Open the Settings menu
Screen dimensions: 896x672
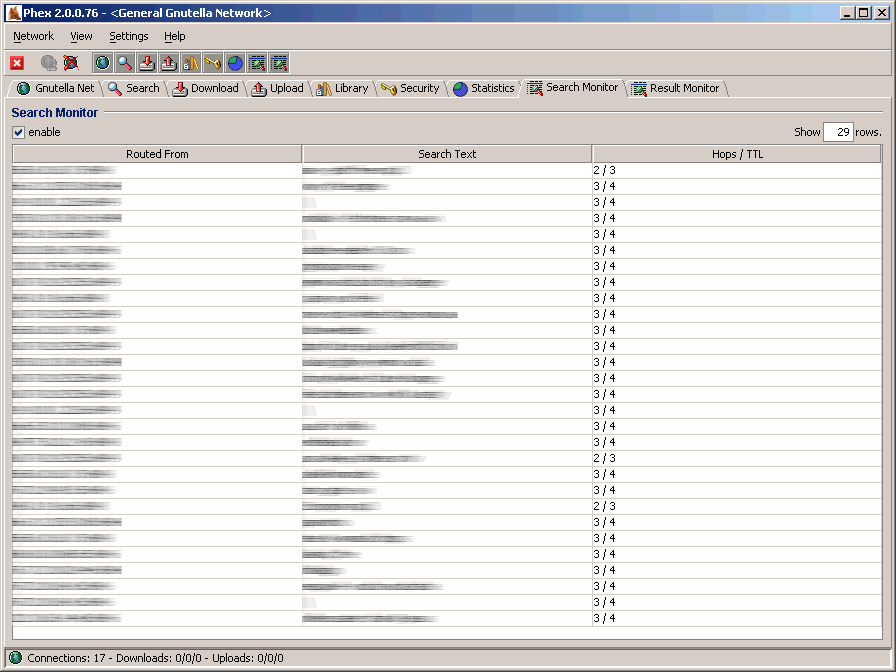[129, 36]
